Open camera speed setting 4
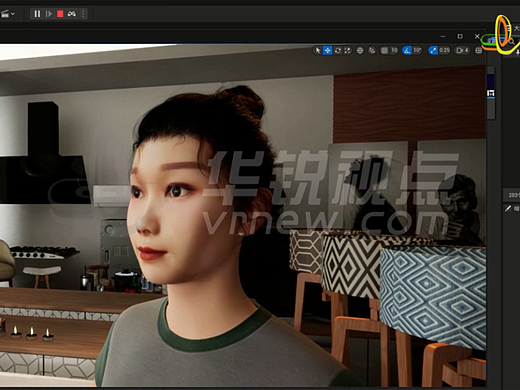The height and width of the screenshot is (390, 520). click(462, 50)
